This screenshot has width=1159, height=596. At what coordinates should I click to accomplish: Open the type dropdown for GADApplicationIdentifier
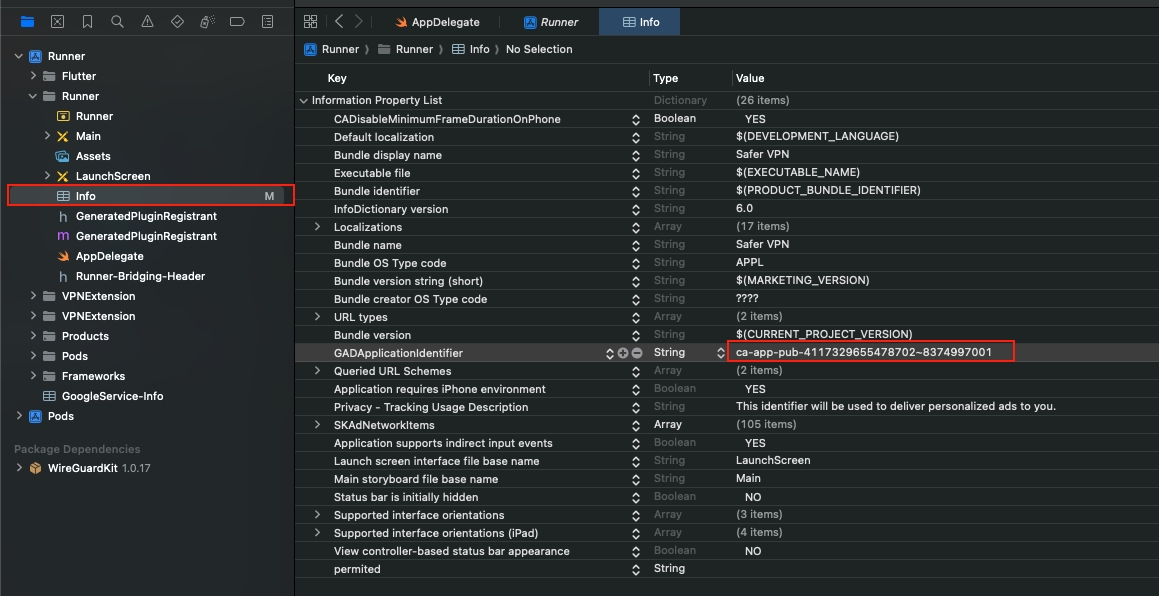coord(720,353)
